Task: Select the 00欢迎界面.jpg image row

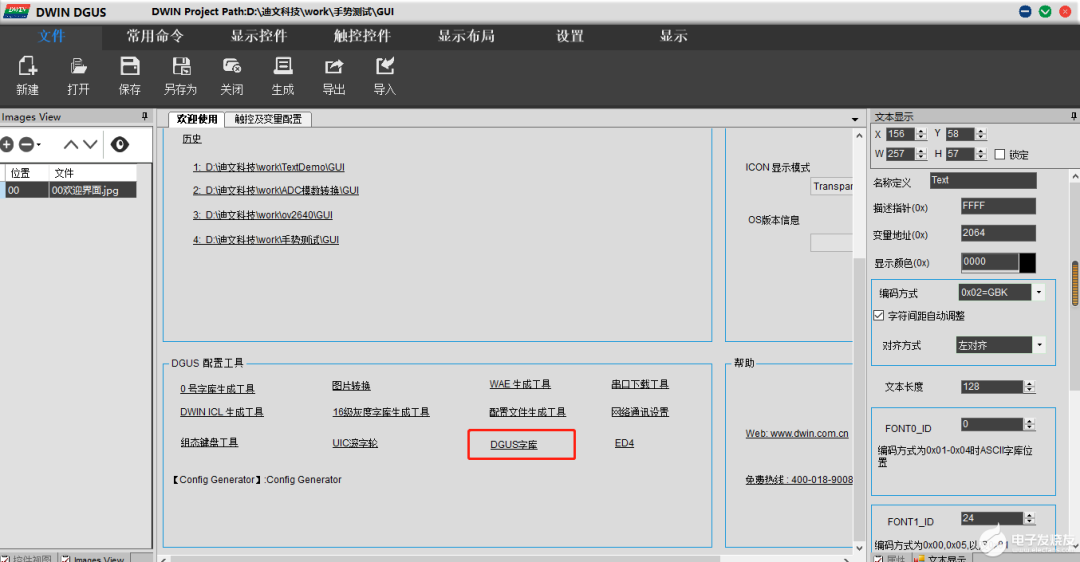Action: click(x=69, y=190)
